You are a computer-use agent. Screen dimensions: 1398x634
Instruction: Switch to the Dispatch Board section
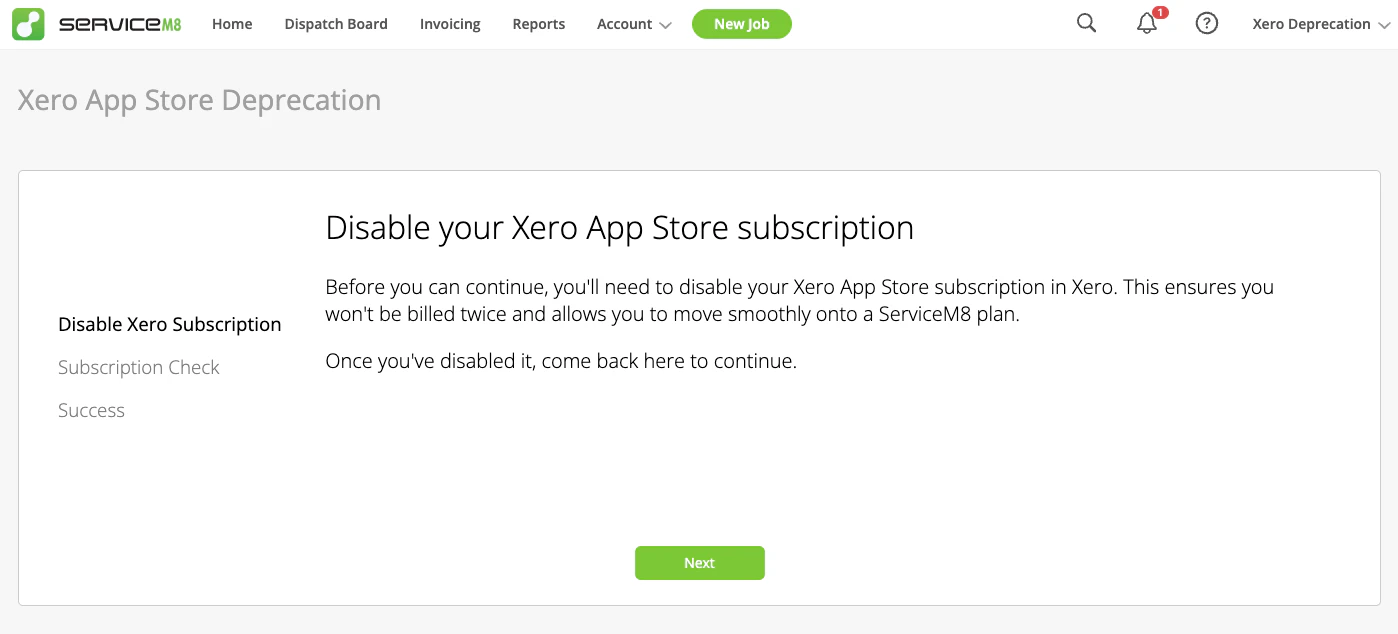pyautogui.click(x=335, y=23)
